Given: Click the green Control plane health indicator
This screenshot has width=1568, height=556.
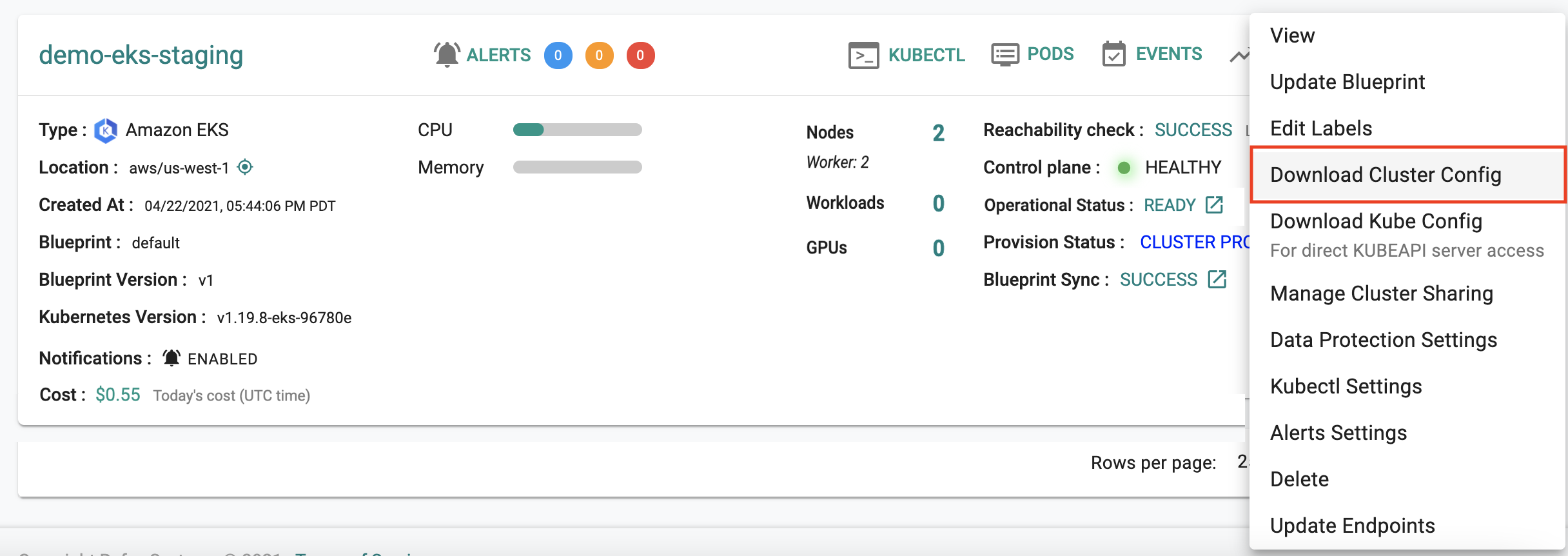Looking at the screenshot, I should (1124, 168).
